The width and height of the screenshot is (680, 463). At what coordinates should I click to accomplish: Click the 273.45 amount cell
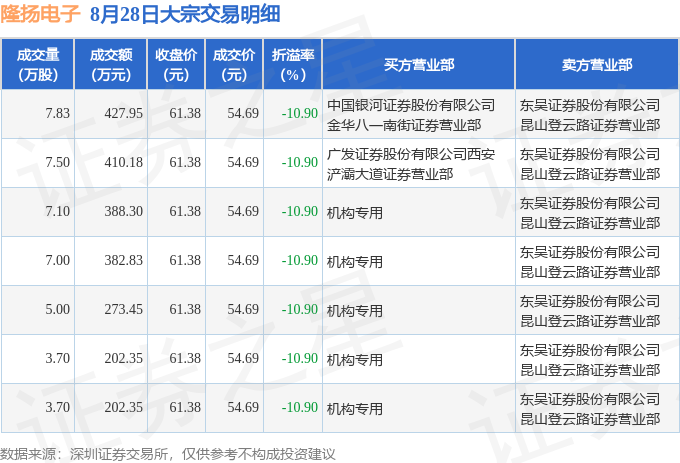(x=111, y=310)
